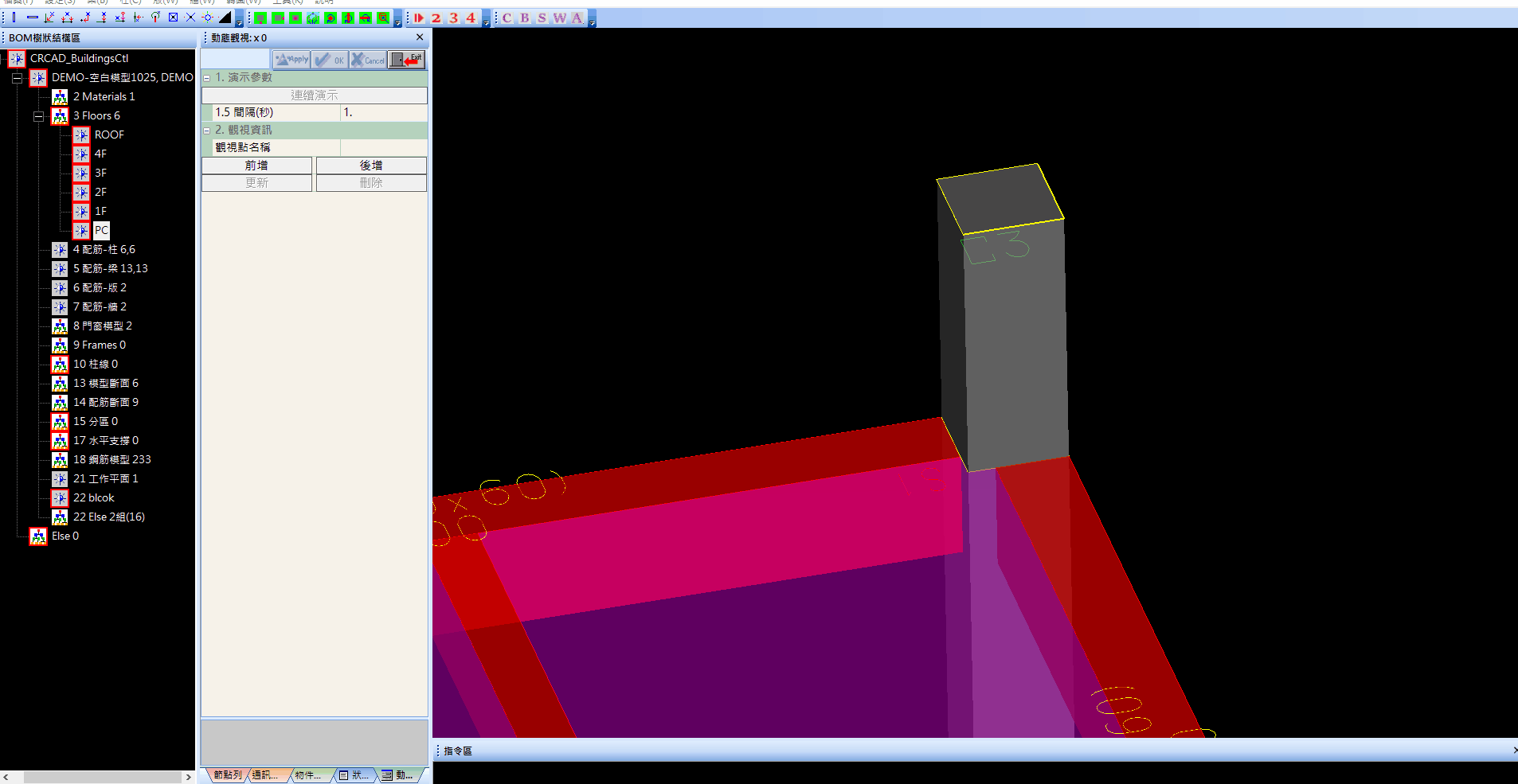
Task: Click the 觀視點名稱 value field
Action: point(384,148)
